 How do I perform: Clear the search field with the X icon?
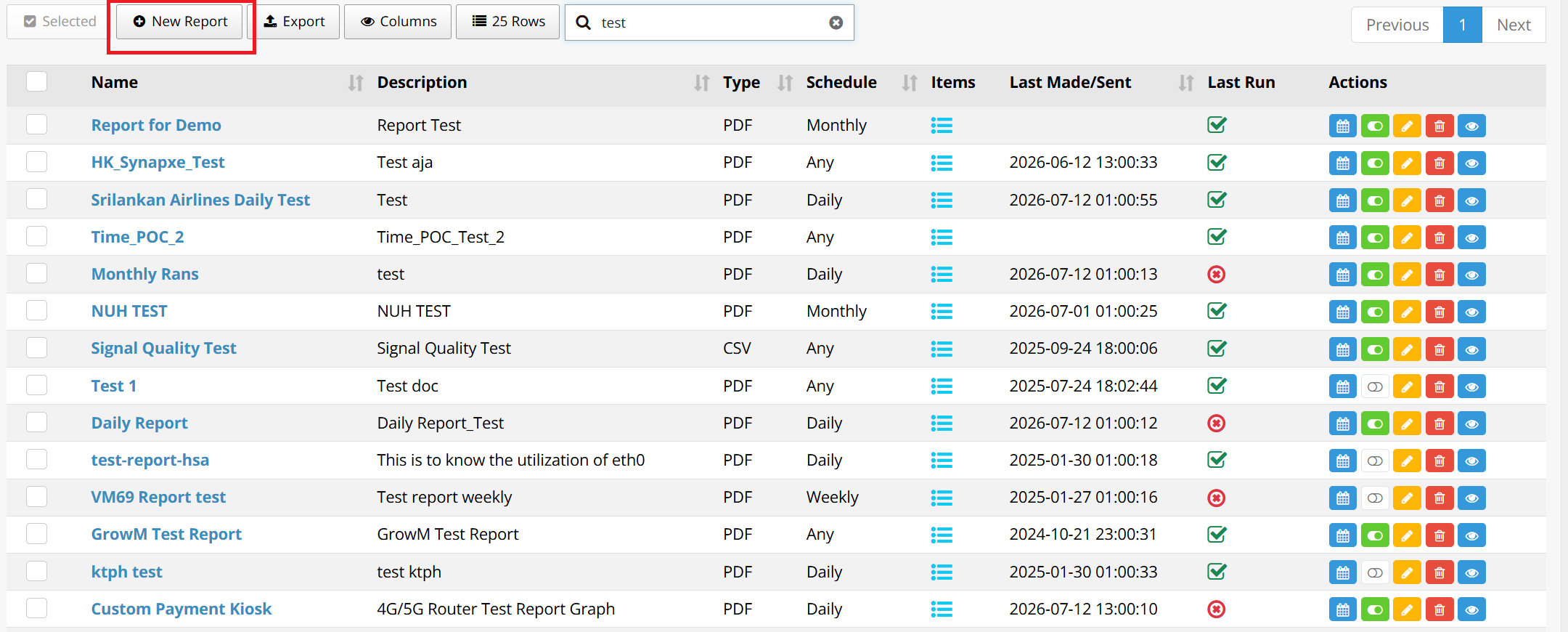(836, 23)
